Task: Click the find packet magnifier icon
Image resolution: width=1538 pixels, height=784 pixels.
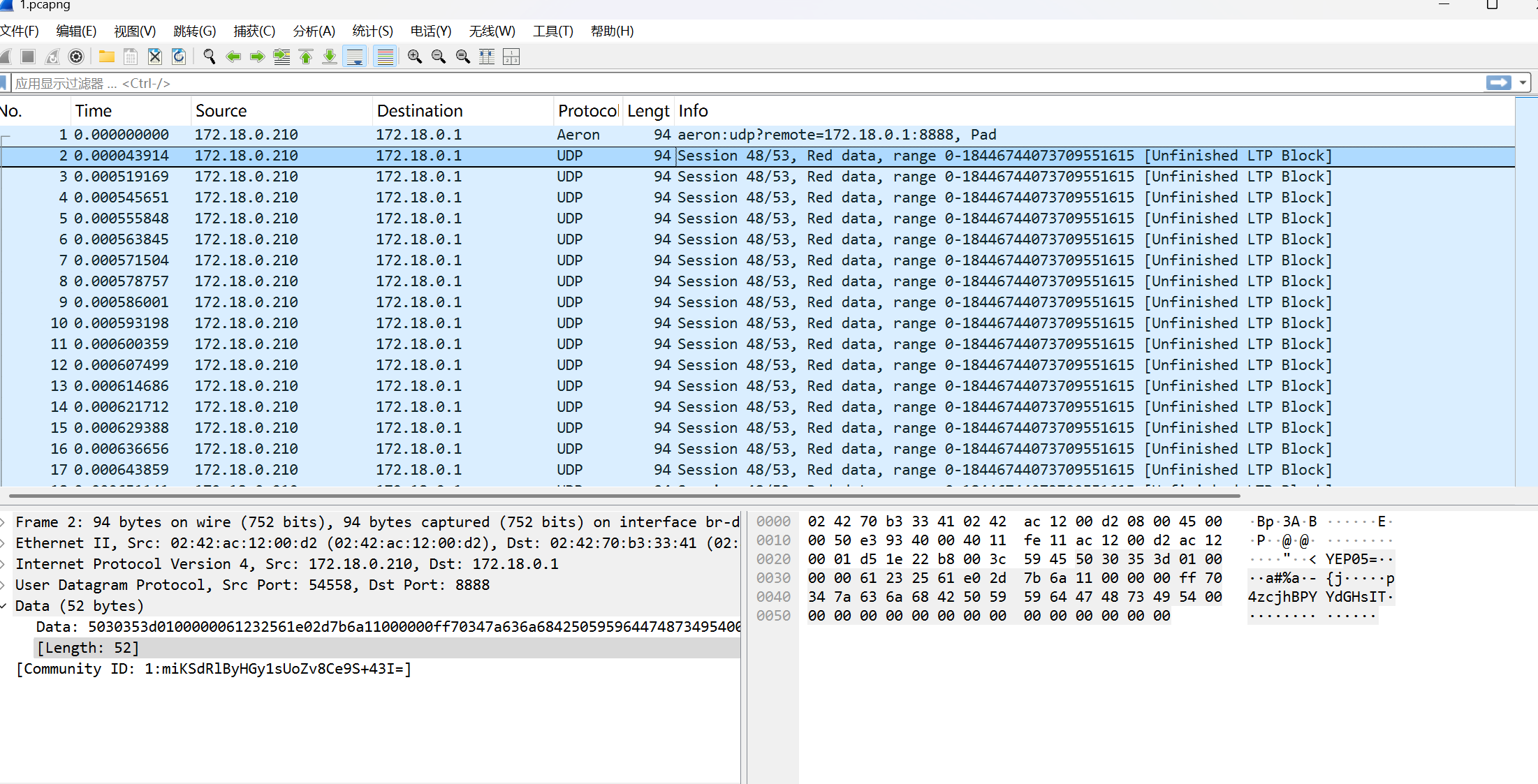Action: (209, 57)
